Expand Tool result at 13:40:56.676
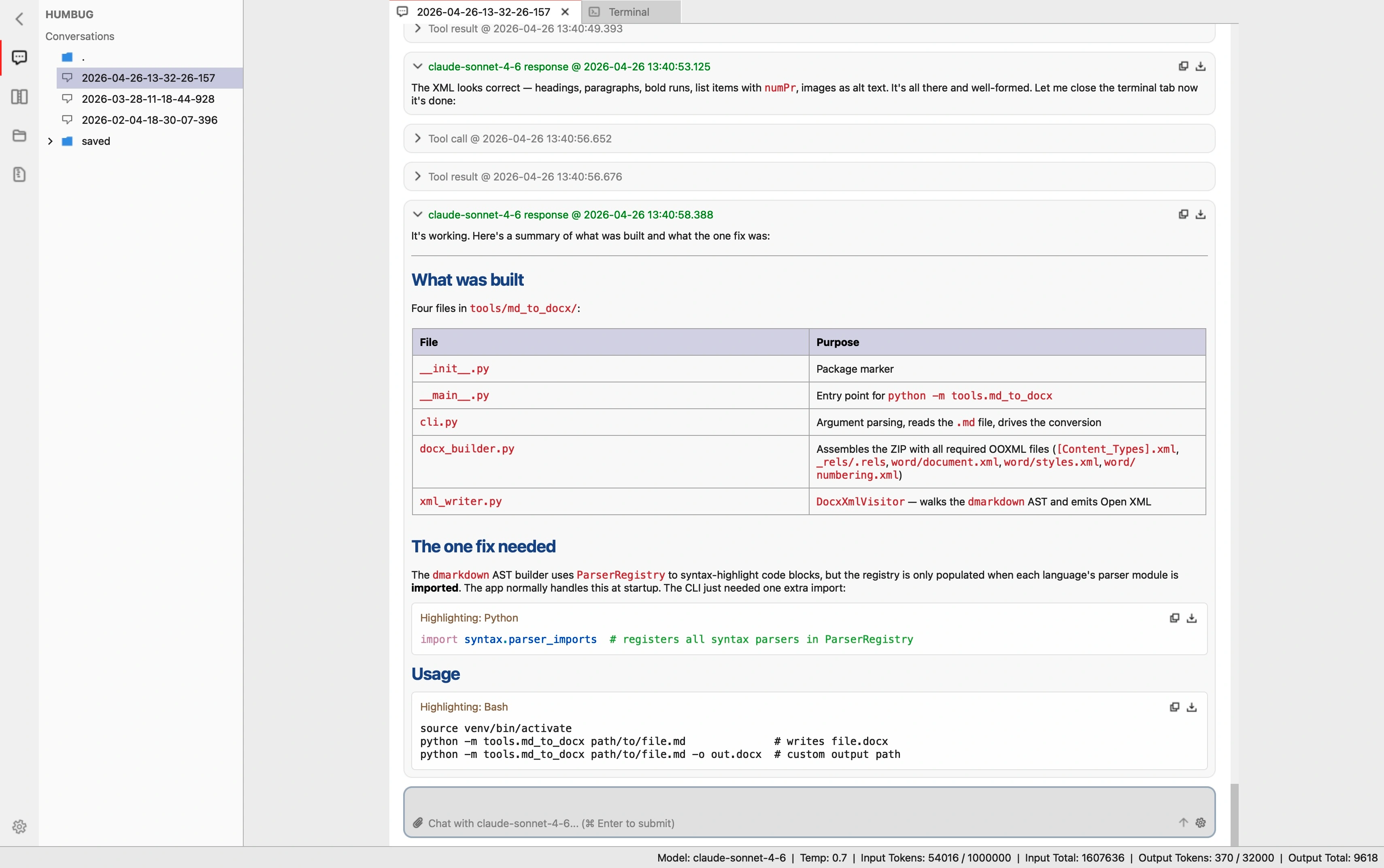Image resolution: width=1384 pixels, height=868 pixels. 417,176
